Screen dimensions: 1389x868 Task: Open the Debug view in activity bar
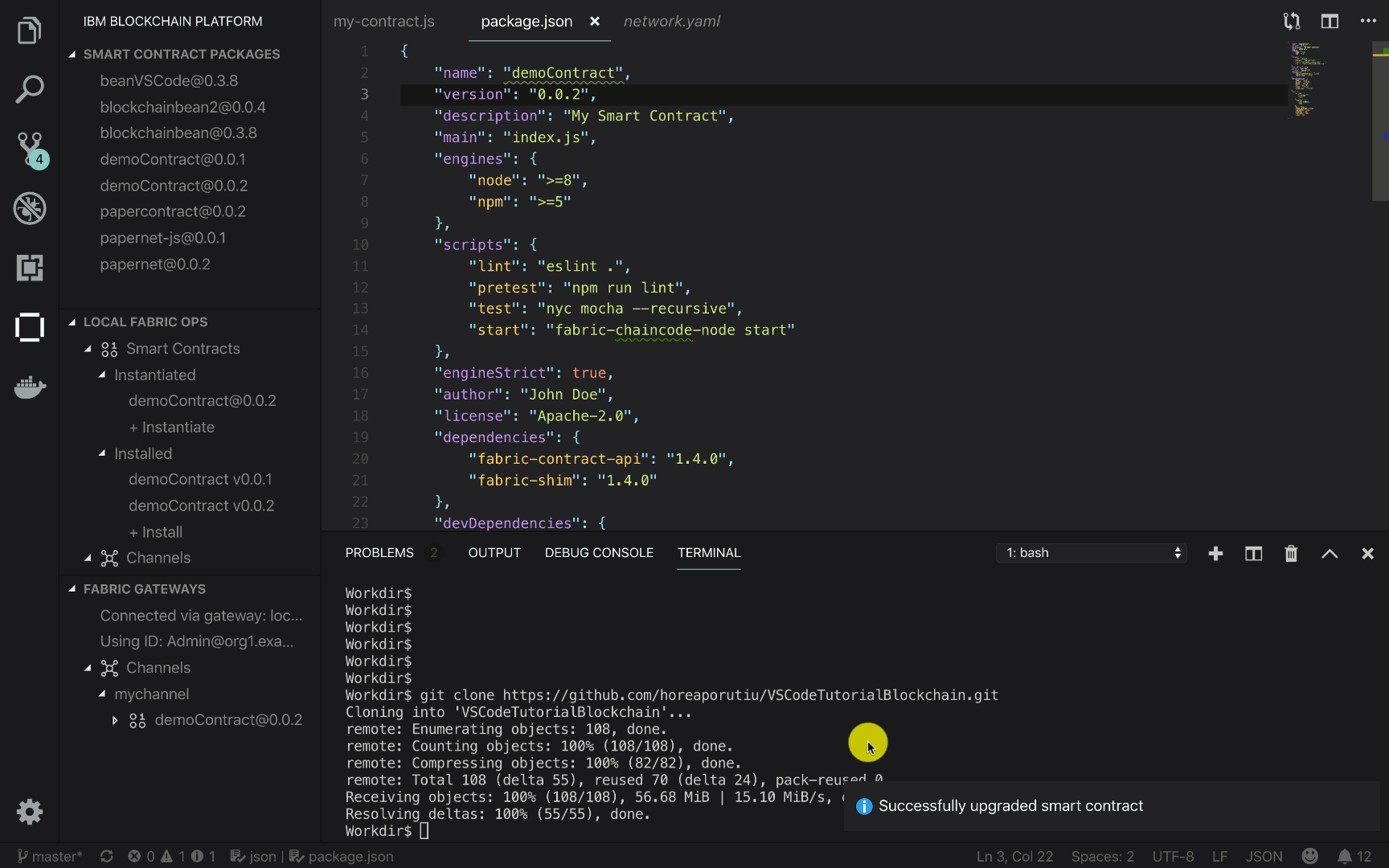click(30, 209)
